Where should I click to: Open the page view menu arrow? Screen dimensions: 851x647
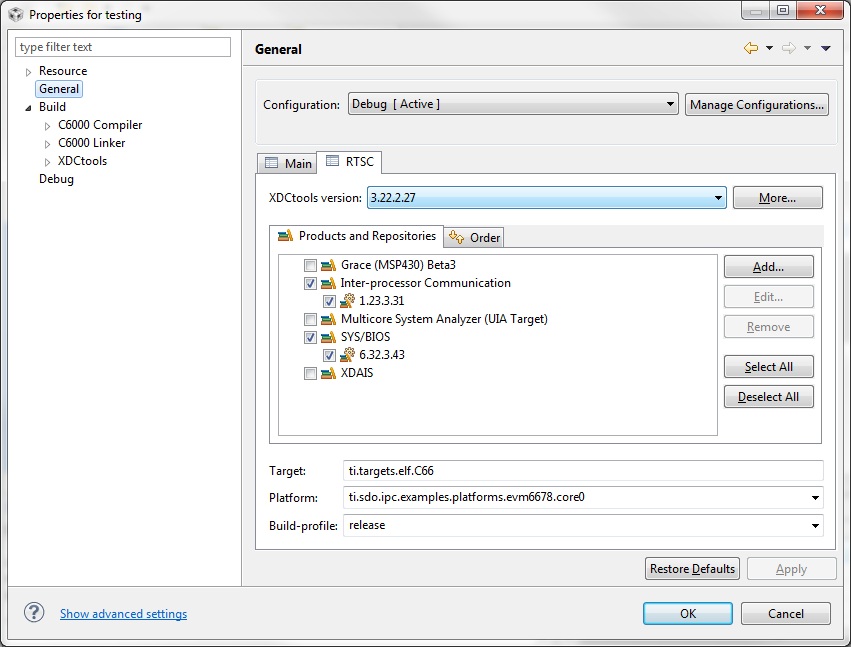pyautogui.click(x=826, y=48)
